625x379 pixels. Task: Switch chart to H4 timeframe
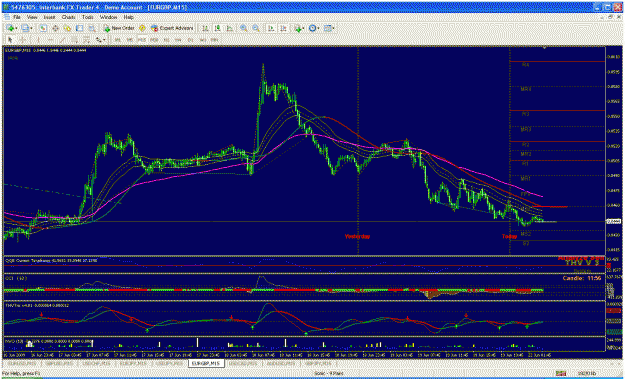[178, 40]
